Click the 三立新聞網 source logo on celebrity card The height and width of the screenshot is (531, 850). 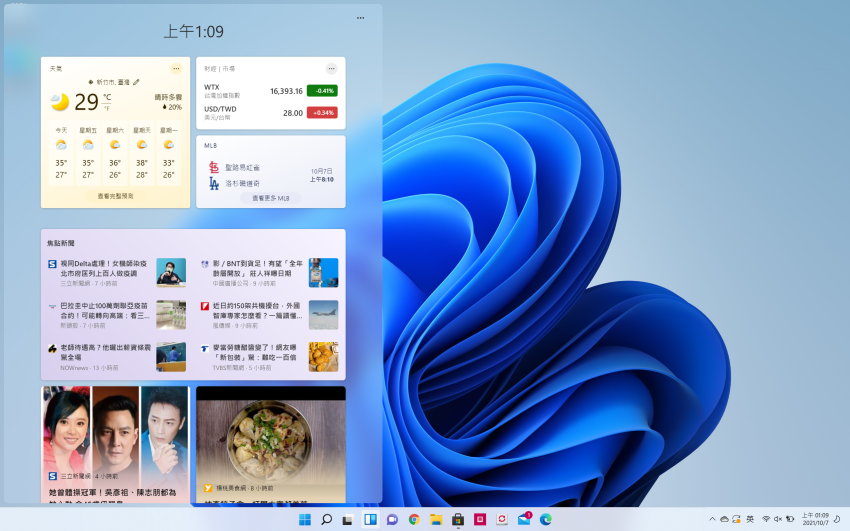[53, 476]
